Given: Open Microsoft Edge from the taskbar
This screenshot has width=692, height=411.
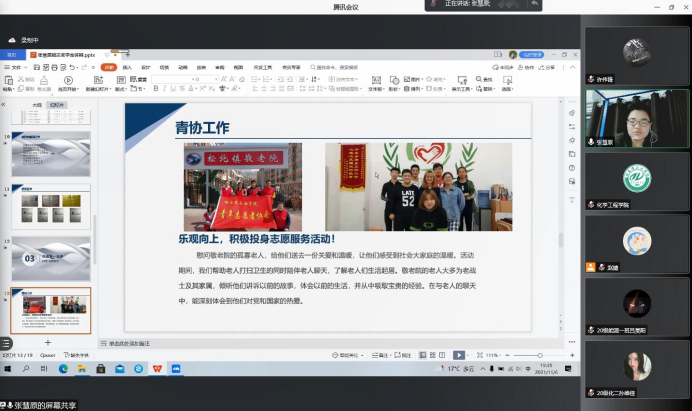Looking at the screenshot, I should [x=63, y=369].
